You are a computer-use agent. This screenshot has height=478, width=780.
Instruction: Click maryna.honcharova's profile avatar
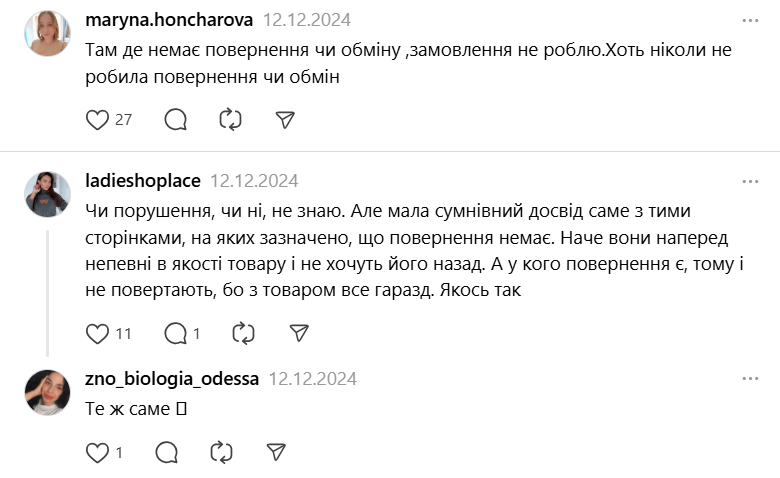(x=46, y=34)
